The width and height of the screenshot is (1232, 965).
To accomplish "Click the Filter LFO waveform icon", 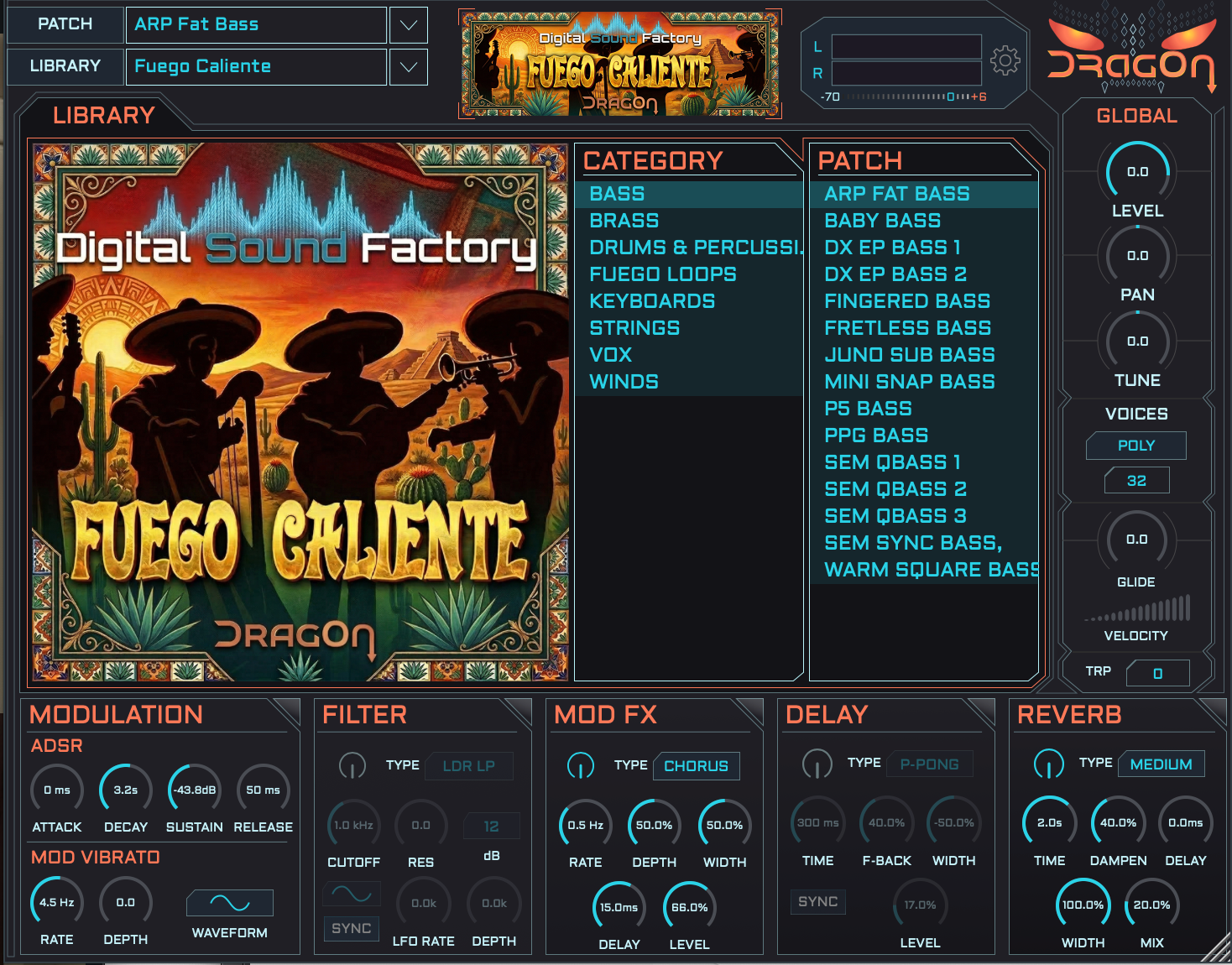I will 352,894.
